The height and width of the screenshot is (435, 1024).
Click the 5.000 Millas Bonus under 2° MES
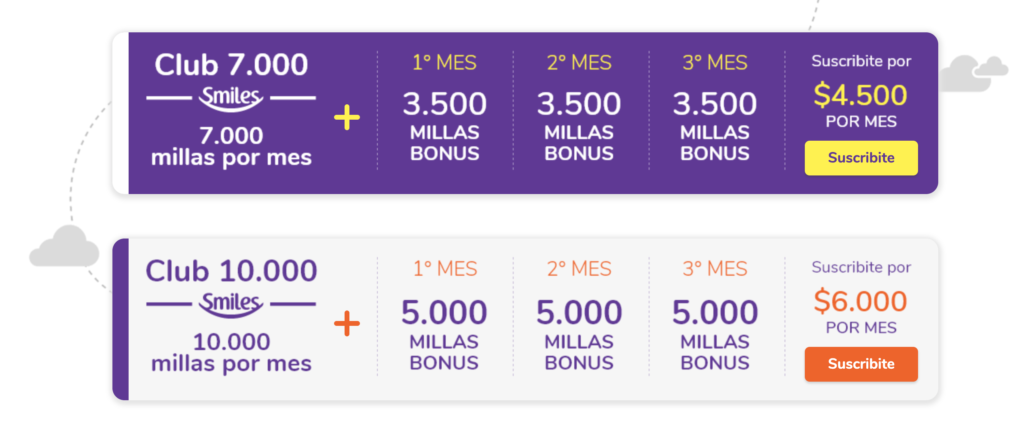pyautogui.click(x=579, y=334)
